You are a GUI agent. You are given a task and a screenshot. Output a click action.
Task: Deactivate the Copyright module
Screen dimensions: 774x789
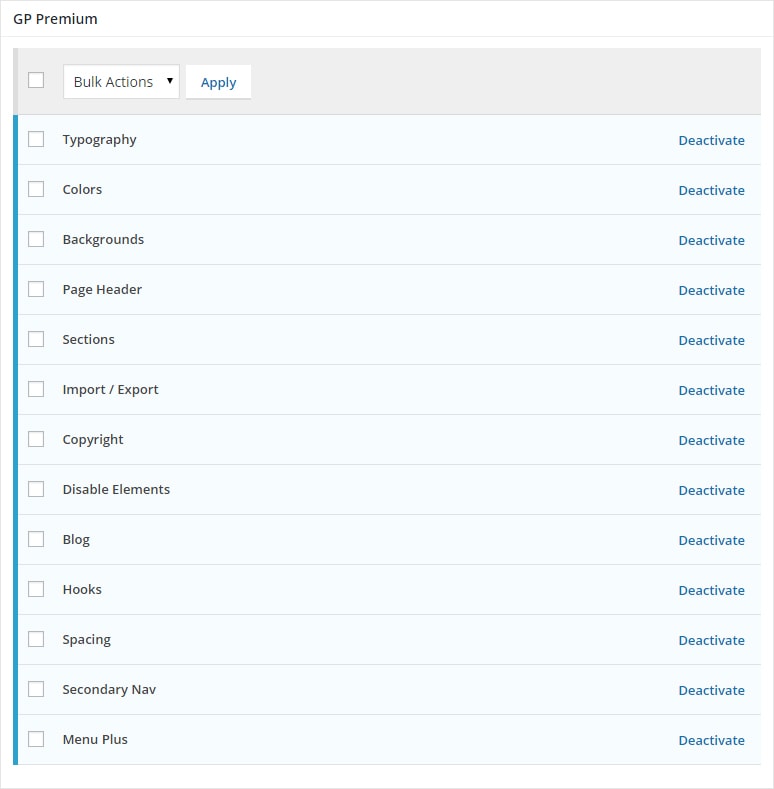click(x=712, y=440)
